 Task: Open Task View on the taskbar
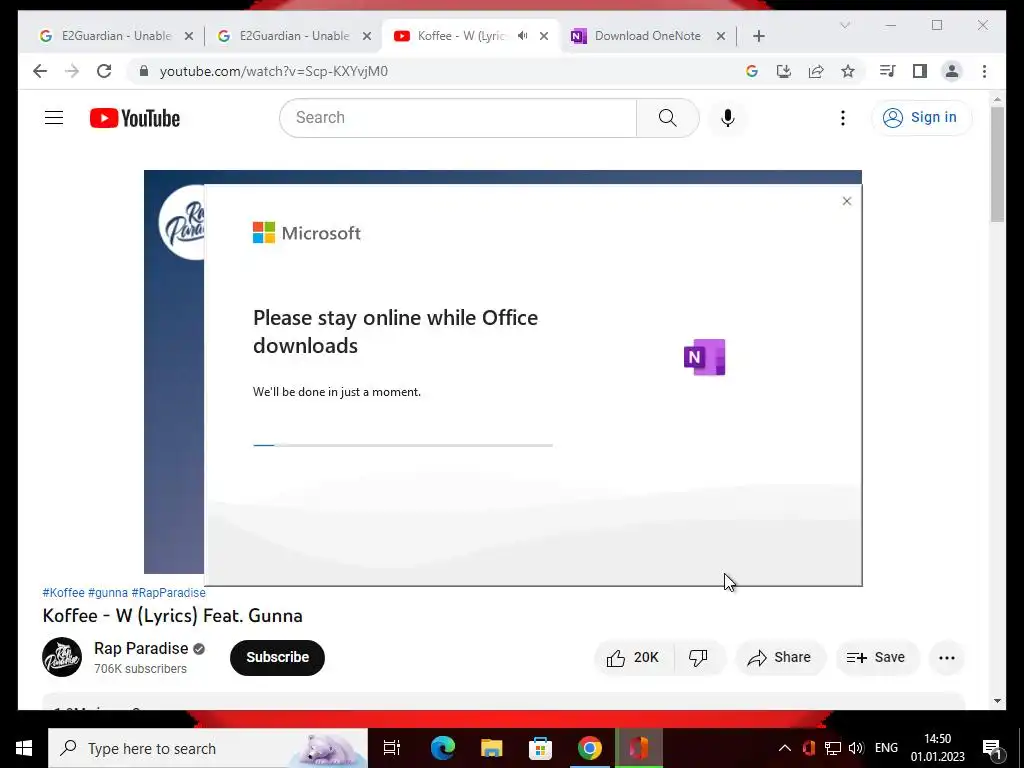coord(391,748)
